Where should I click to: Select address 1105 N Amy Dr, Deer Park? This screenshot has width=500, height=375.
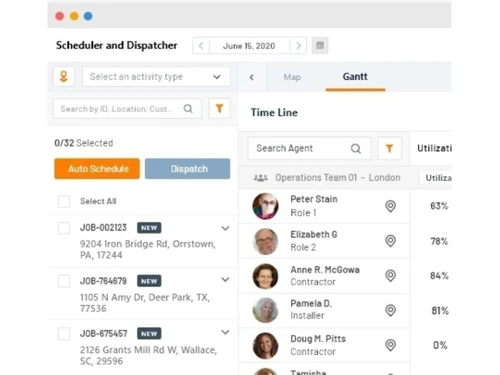coord(145,303)
